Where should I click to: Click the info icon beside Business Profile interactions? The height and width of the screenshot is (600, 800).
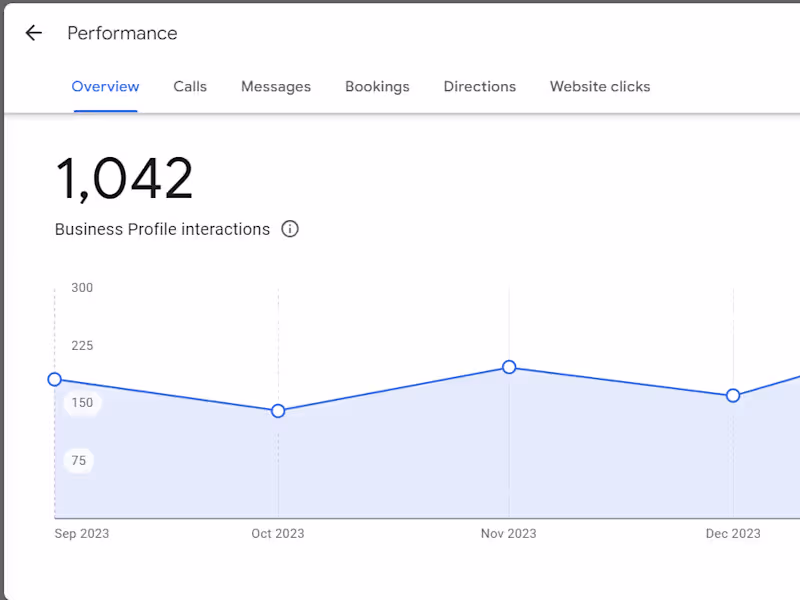click(290, 229)
